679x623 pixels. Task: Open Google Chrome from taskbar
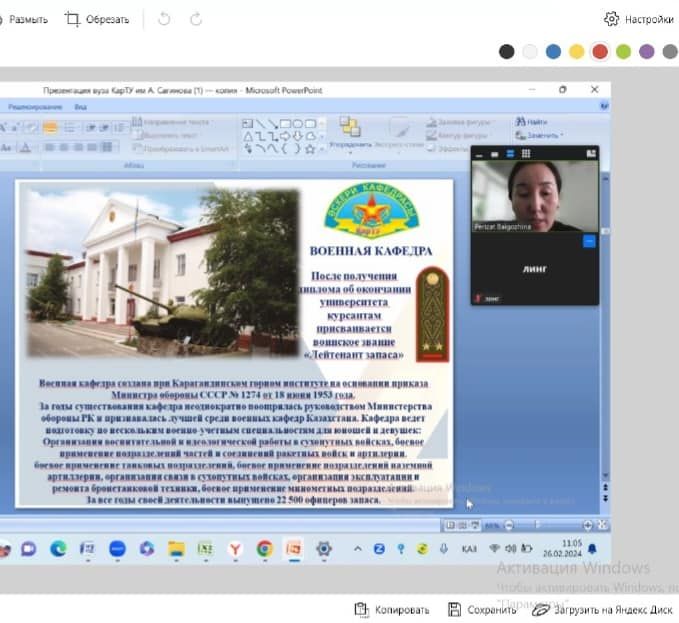[264, 548]
